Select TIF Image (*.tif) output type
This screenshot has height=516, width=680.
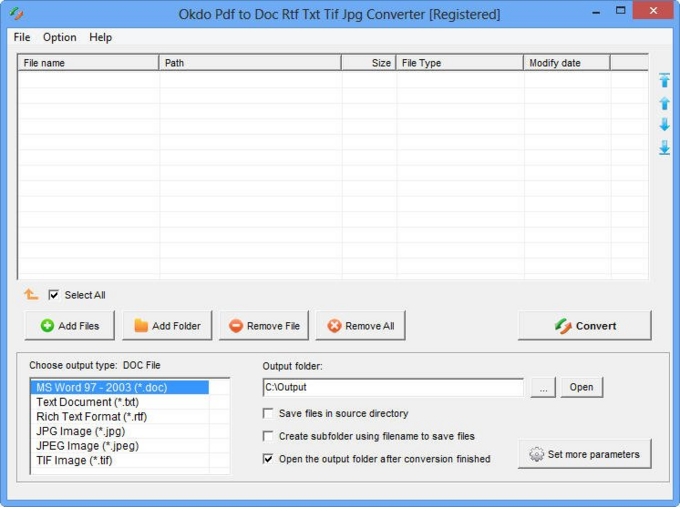click(119, 460)
